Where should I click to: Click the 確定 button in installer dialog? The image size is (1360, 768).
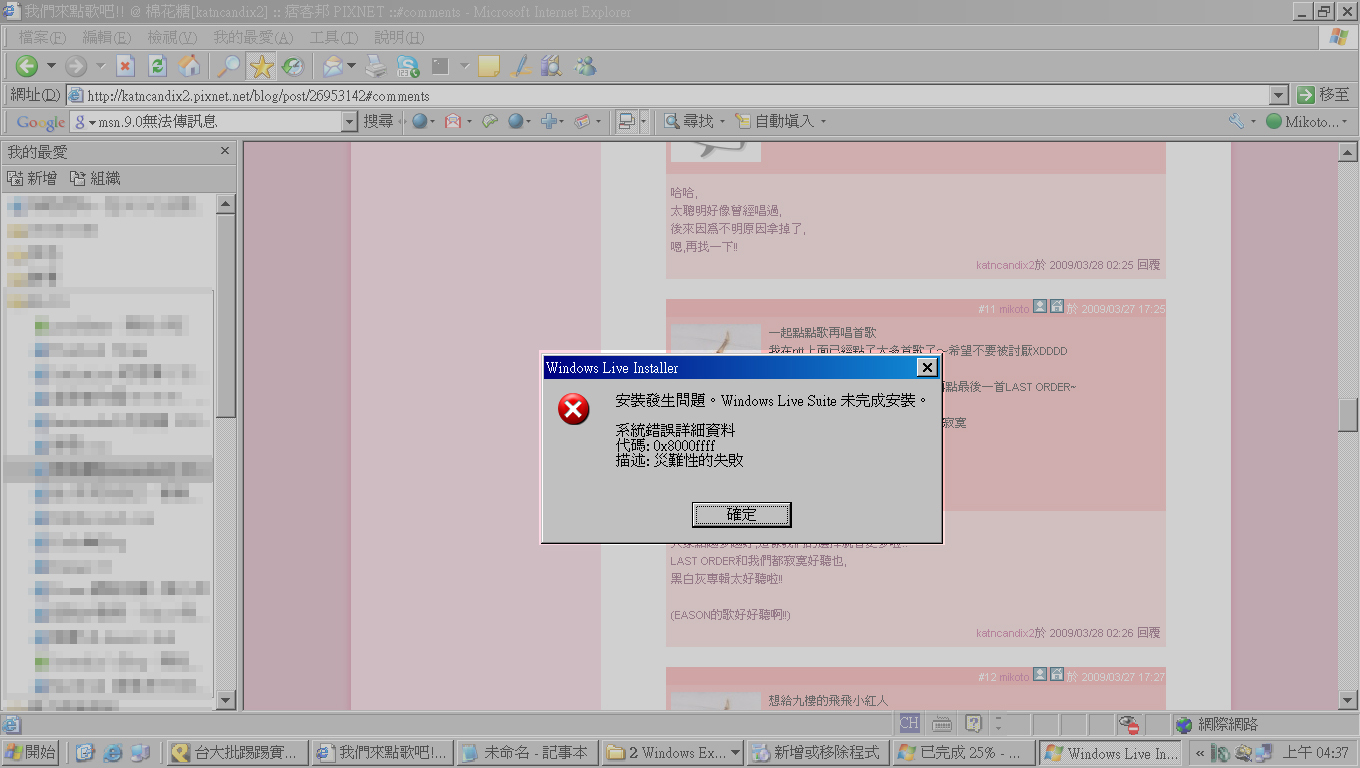point(741,514)
